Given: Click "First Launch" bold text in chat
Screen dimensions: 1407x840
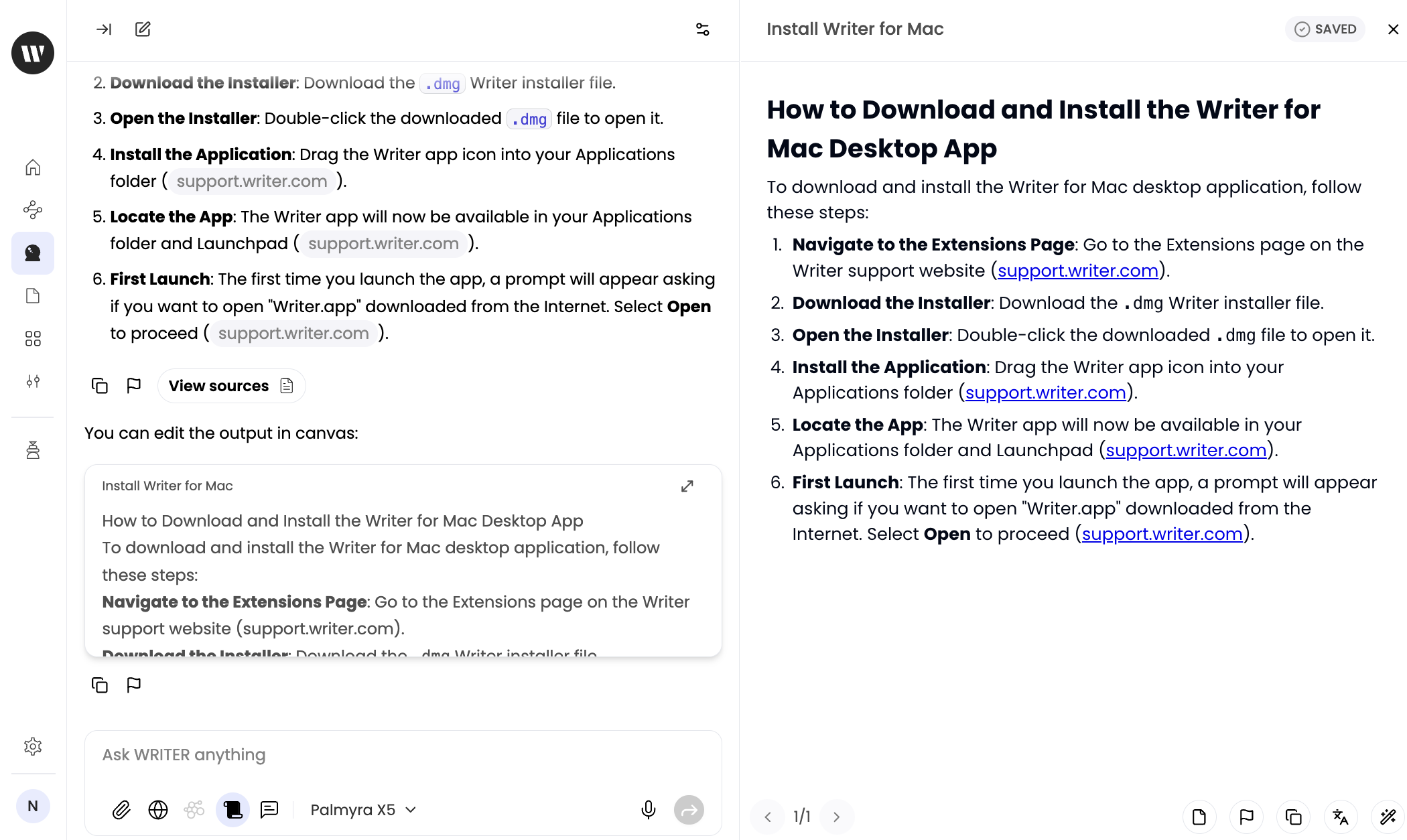Looking at the screenshot, I should (160, 279).
